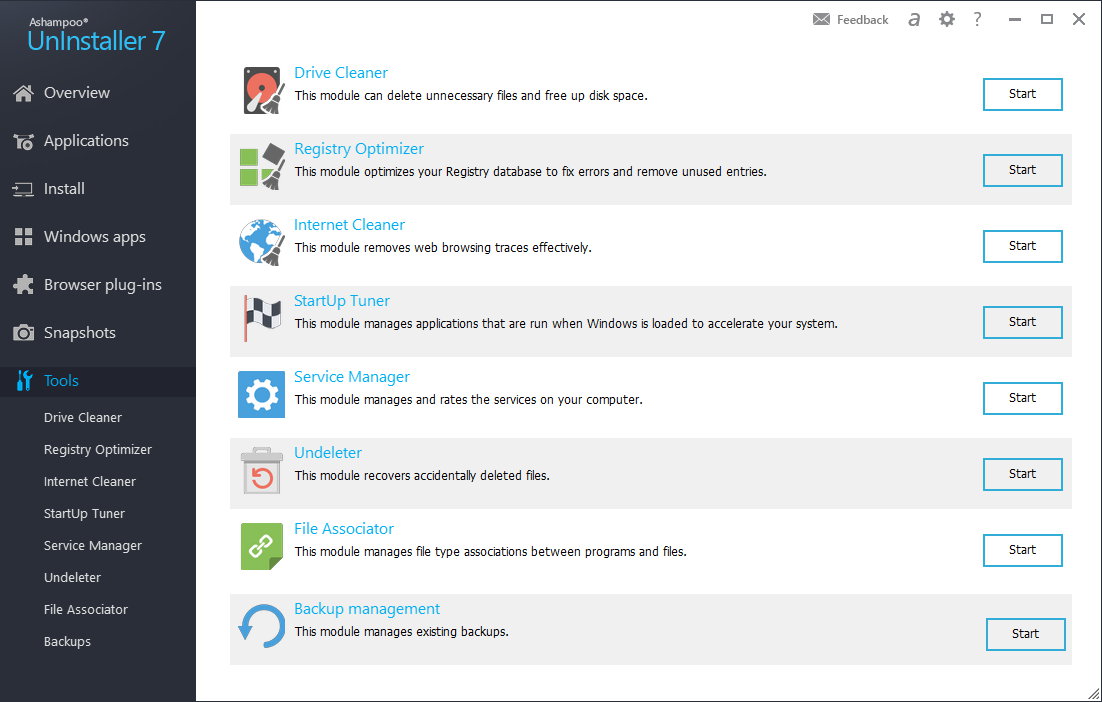Click the Feedback text label
The height and width of the screenshot is (702, 1102).
[x=862, y=20]
